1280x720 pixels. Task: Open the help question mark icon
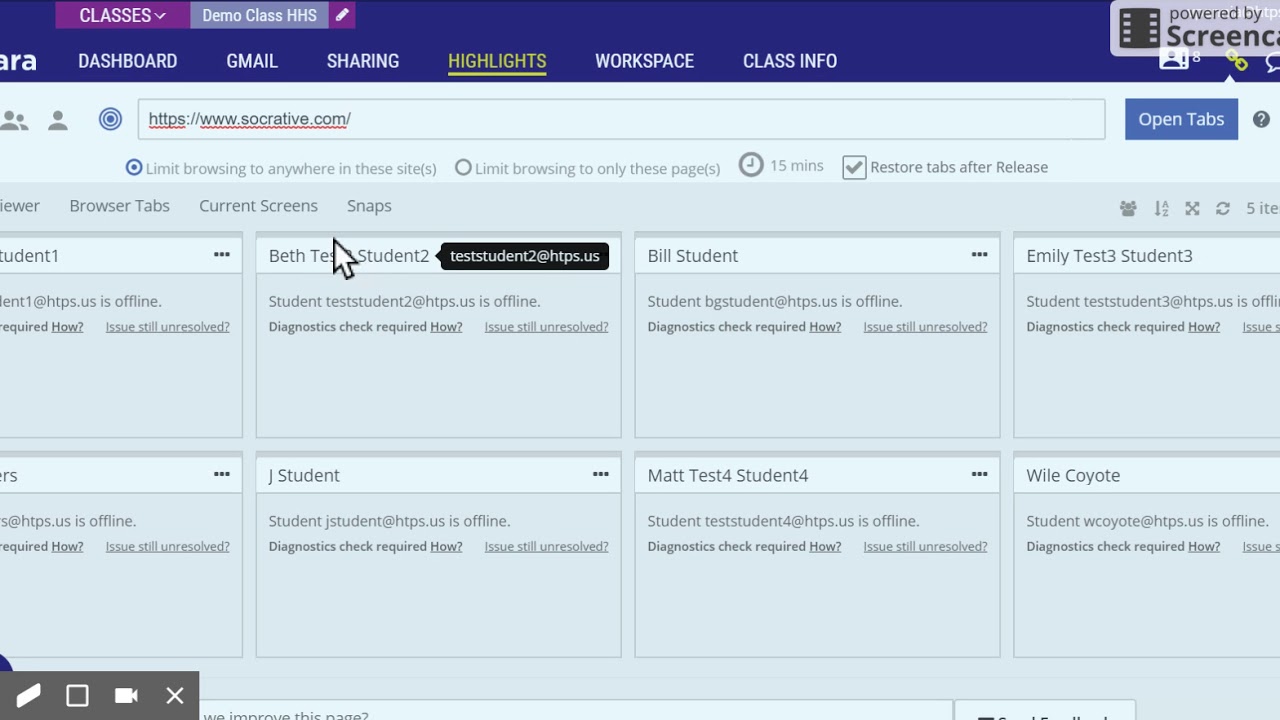coord(1262,119)
